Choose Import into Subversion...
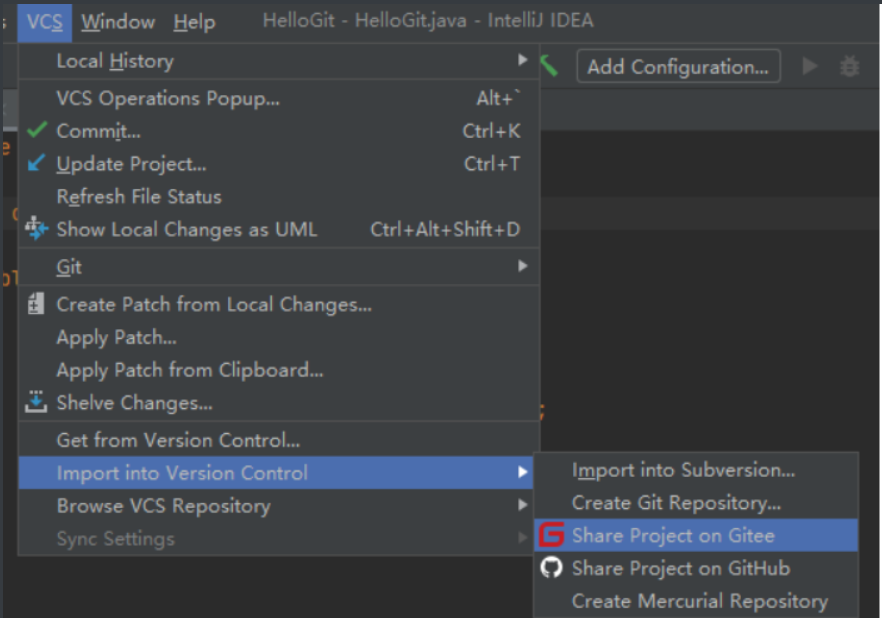Screen dimensions: 882x618 click(x=696, y=470)
